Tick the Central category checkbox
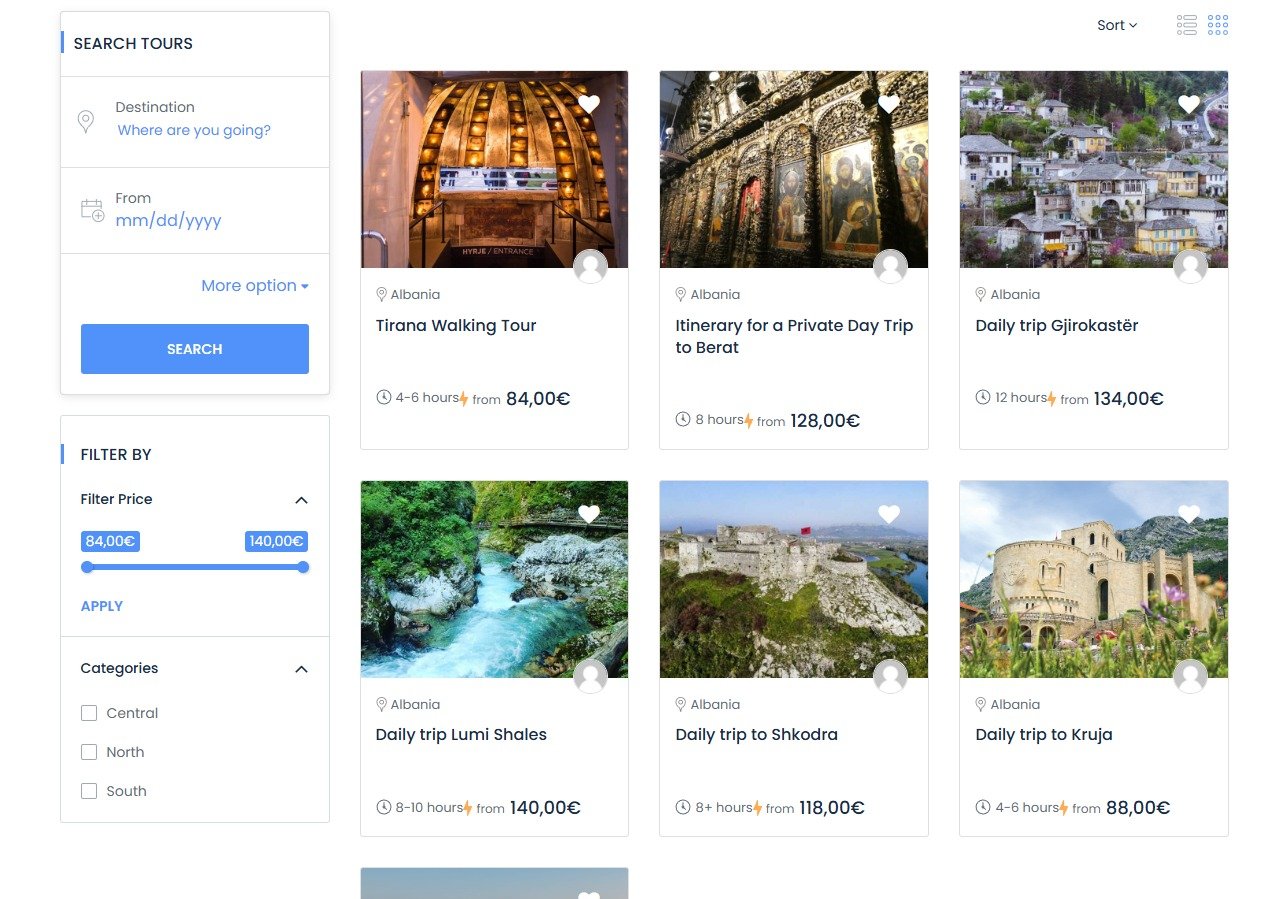 coord(89,713)
